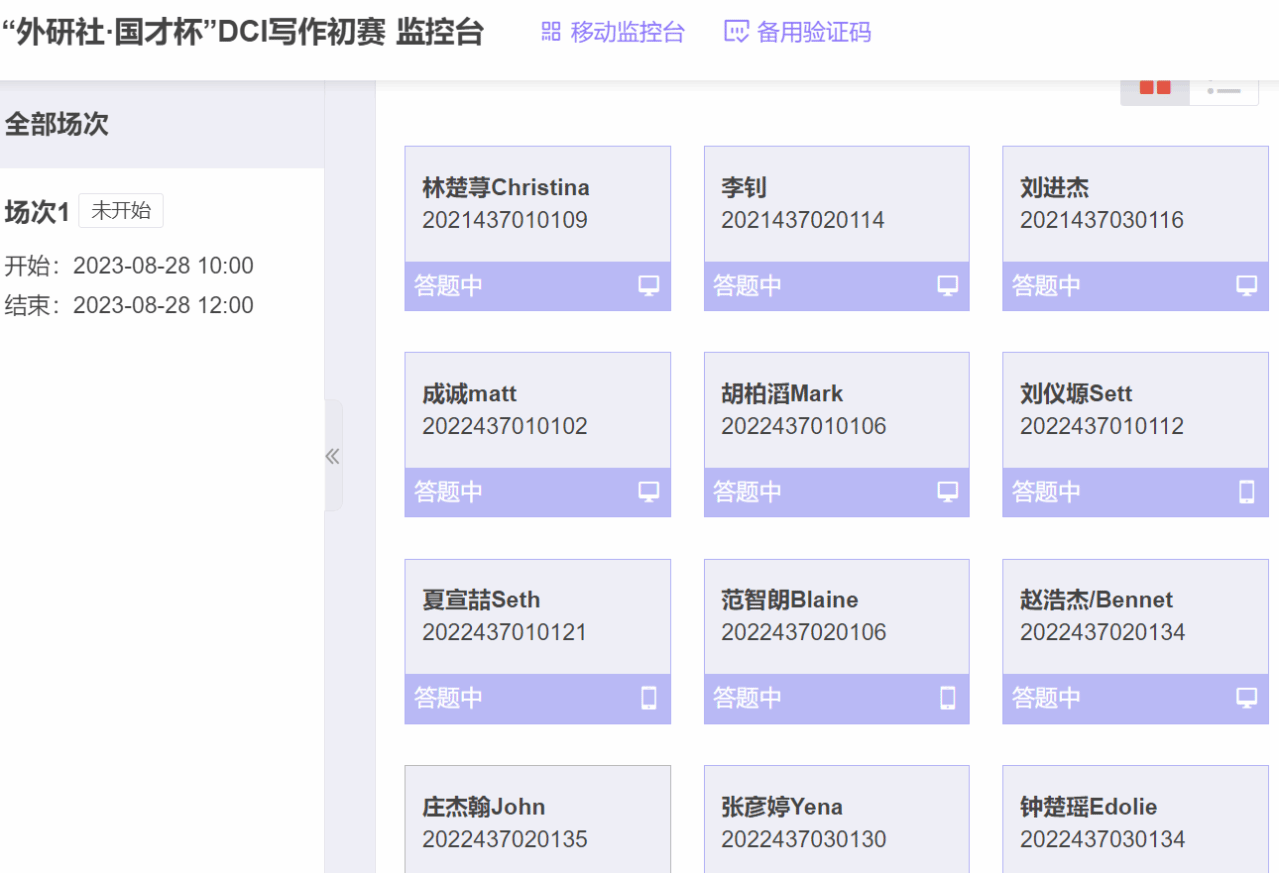Select 场次1 session in sidebar
The height and width of the screenshot is (874, 1280).
[37, 212]
